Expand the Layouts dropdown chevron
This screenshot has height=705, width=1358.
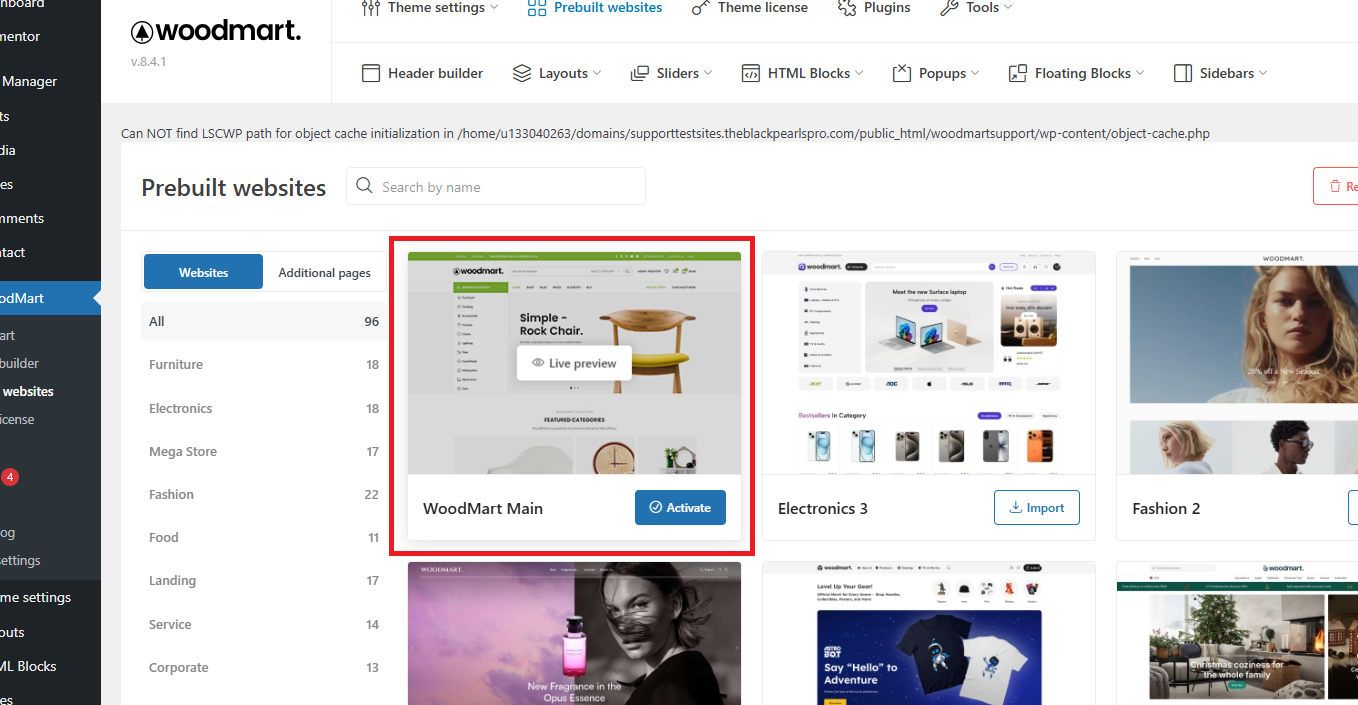(597, 73)
